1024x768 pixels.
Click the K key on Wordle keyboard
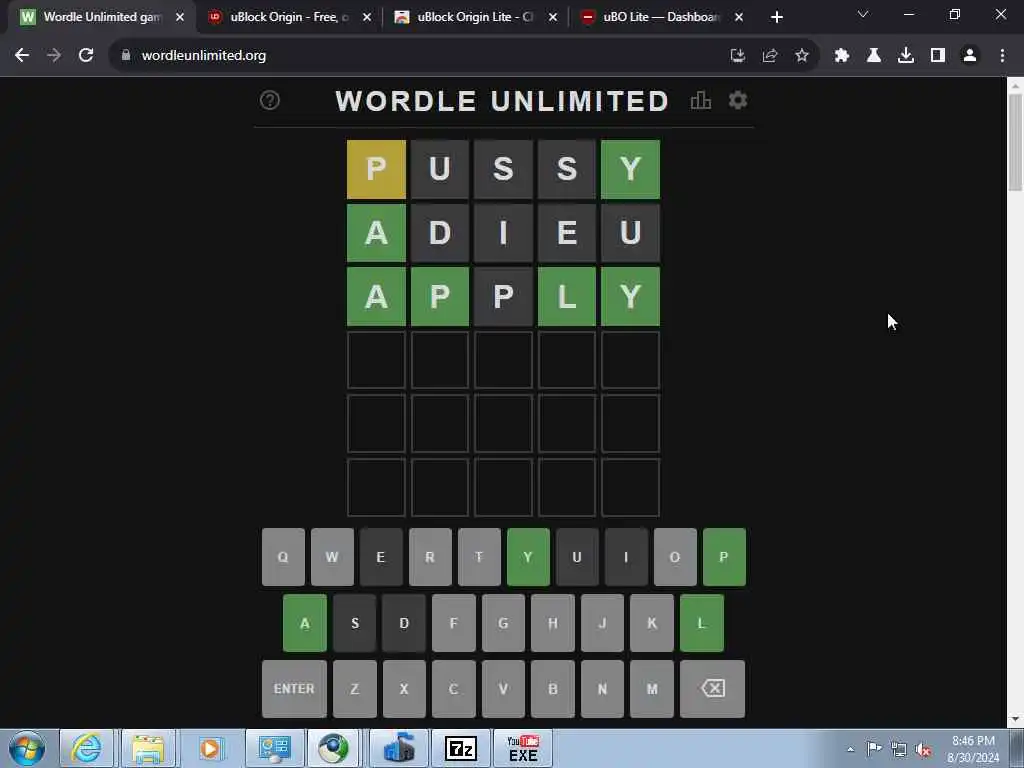(x=652, y=623)
